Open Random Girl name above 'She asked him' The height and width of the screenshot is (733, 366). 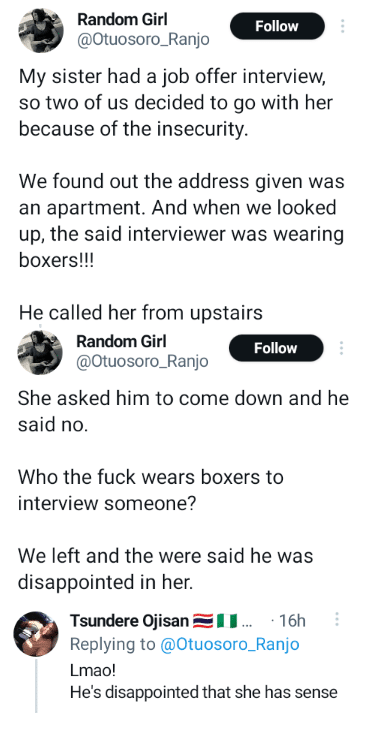(121, 342)
